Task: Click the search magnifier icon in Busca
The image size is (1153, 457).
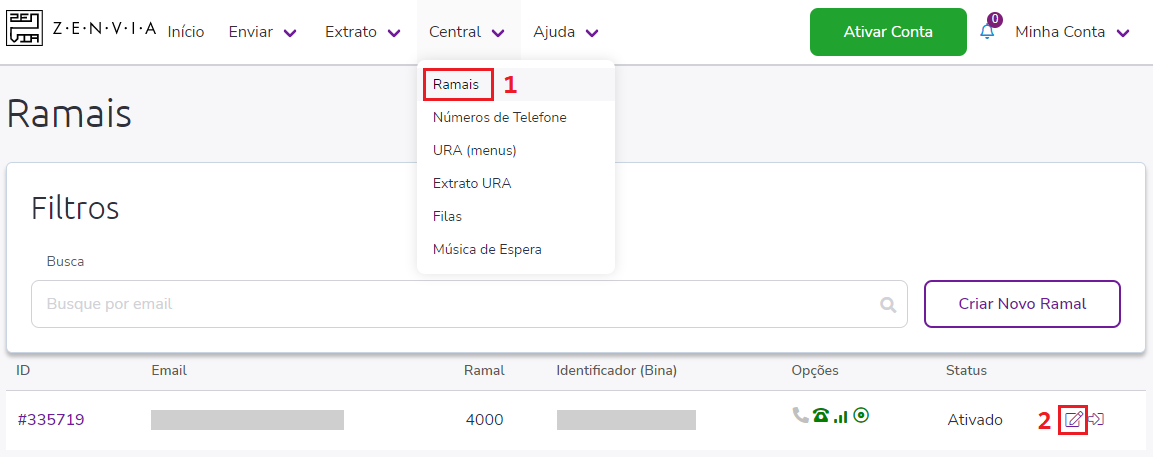Action: tap(888, 305)
